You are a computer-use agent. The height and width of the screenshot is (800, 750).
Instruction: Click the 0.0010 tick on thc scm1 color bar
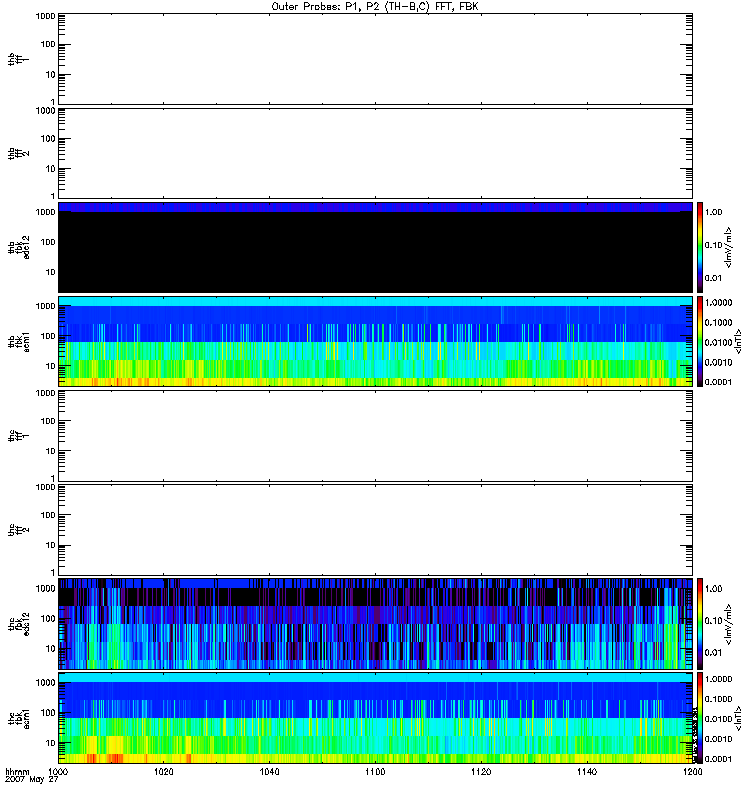click(718, 739)
